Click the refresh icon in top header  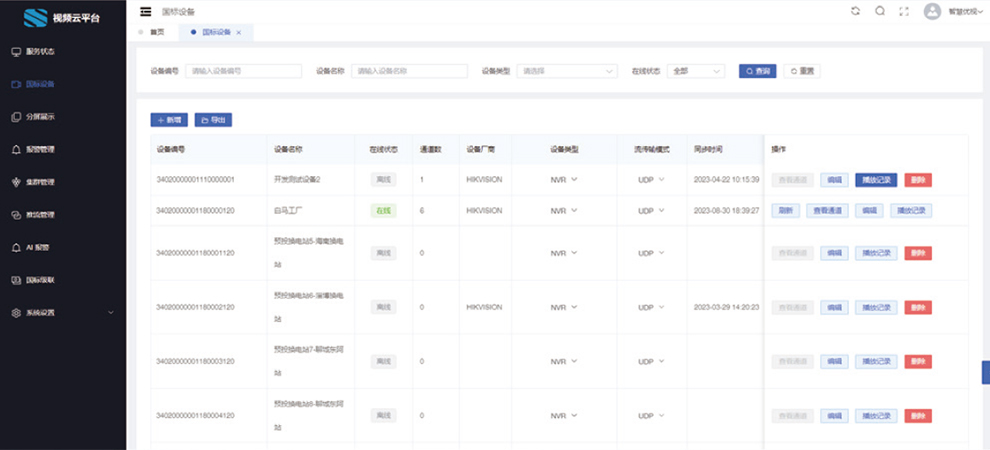[x=855, y=12]
